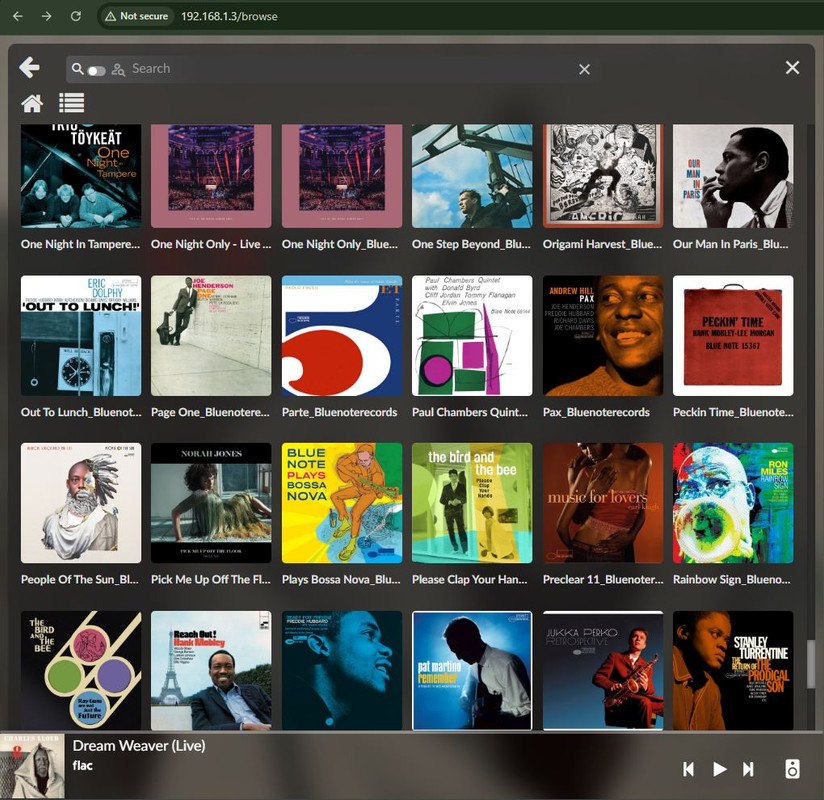Open the Plays Bossa Nova album cover

(x=342, y=503)
